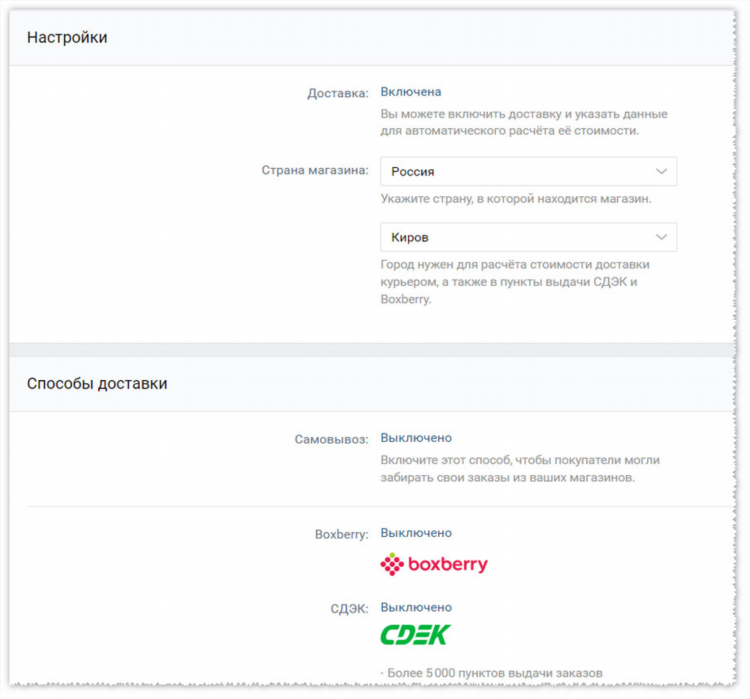Click the chevron in the Россия dropdown
The height and width of the screenshot is (699, 750).
661,171
